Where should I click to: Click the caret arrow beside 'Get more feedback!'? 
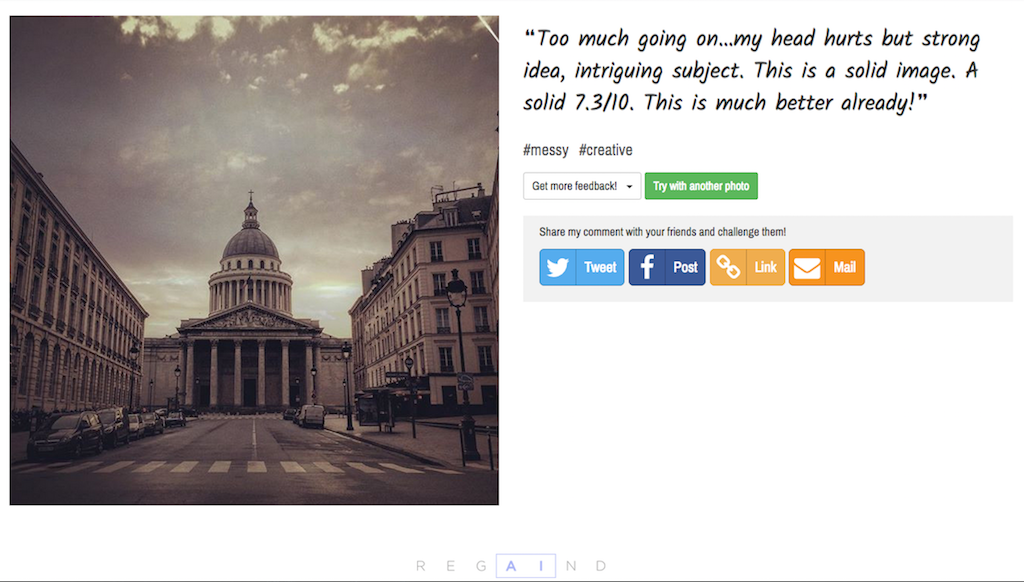point(629,187)
